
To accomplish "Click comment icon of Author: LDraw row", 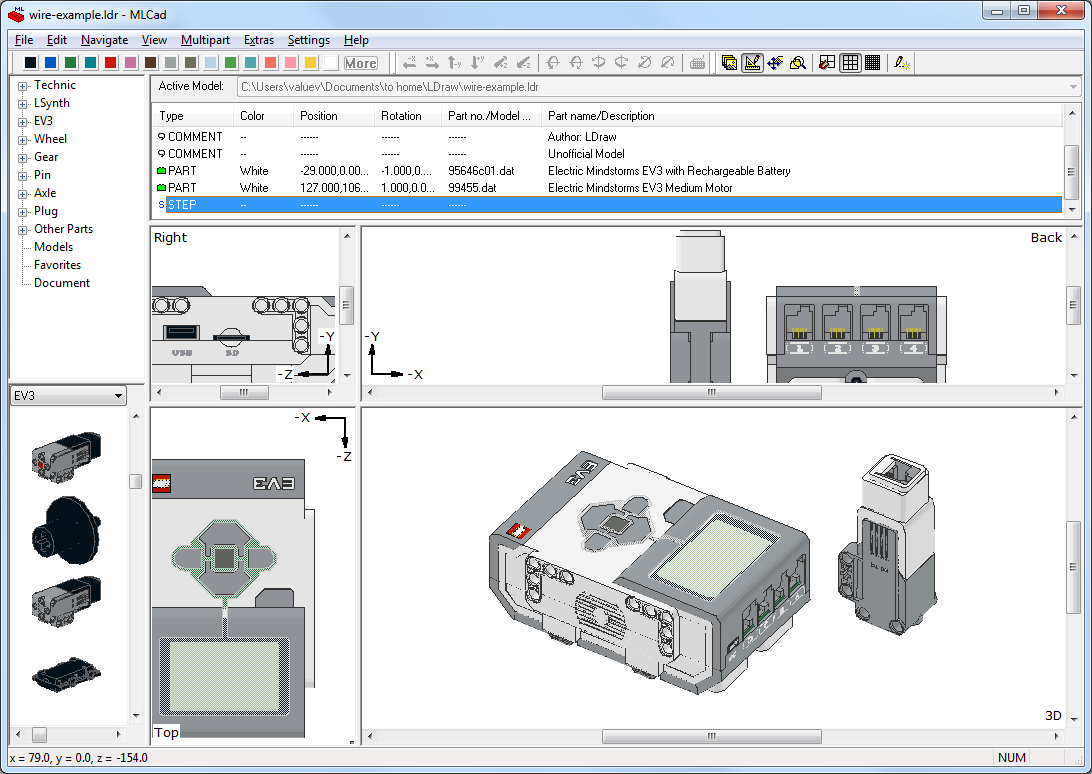I will [x=162, y=137].
